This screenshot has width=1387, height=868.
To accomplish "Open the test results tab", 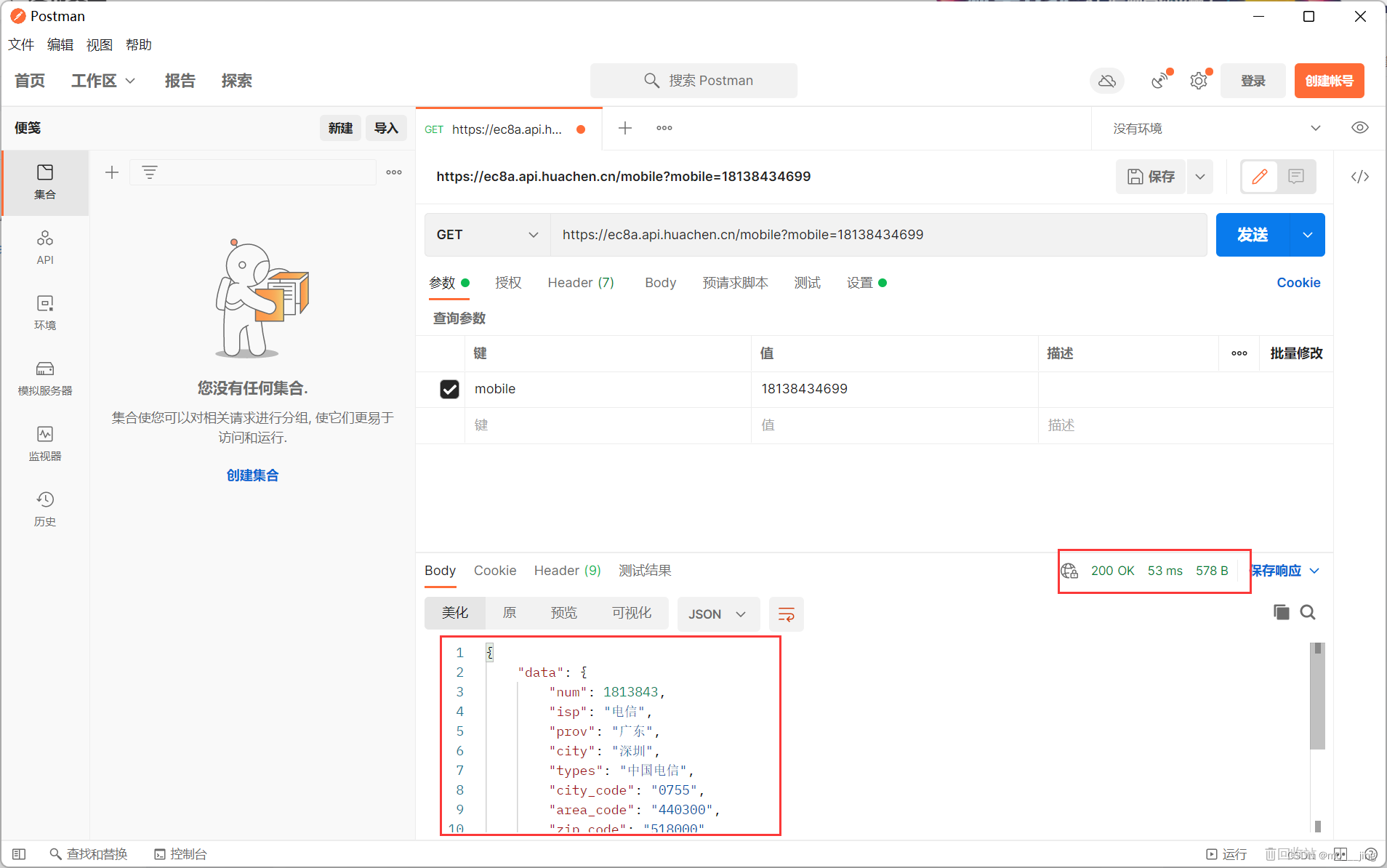I will click(x=645, y=571).
